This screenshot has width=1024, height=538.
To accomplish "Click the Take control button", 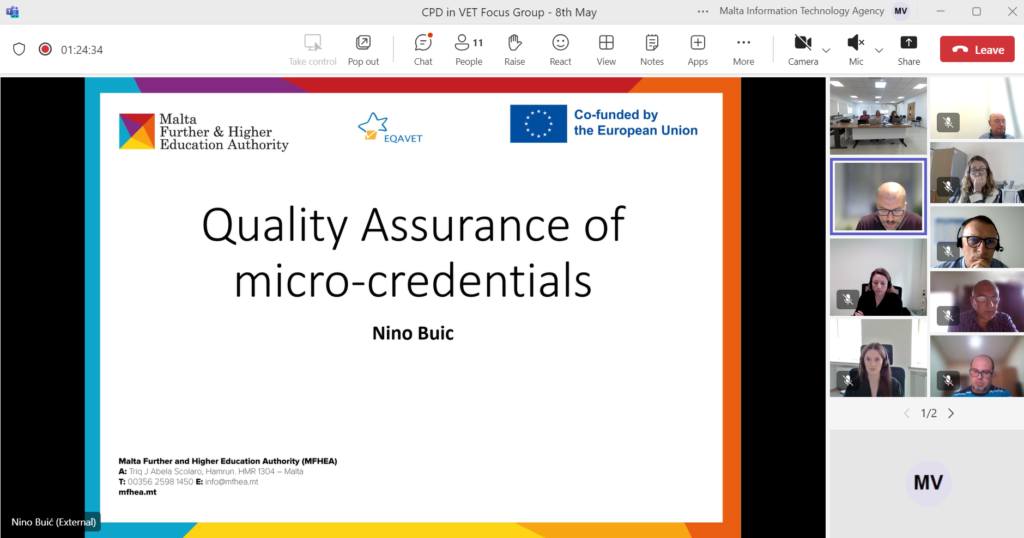I will coord(312,49).
